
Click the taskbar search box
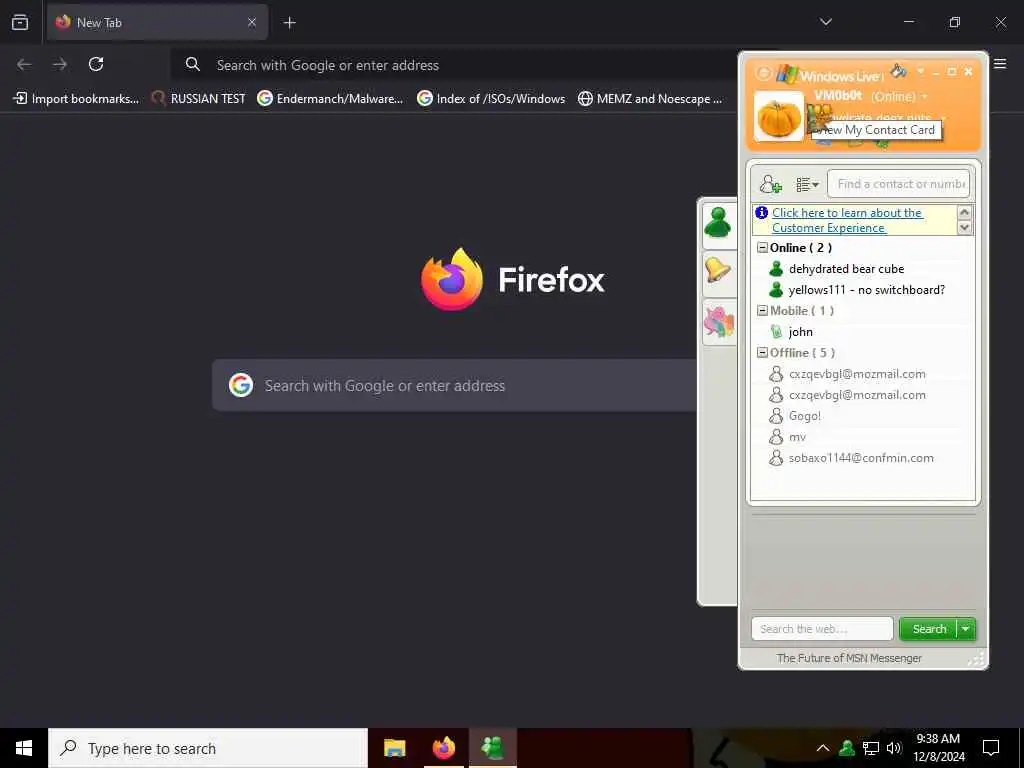[208, 748]
